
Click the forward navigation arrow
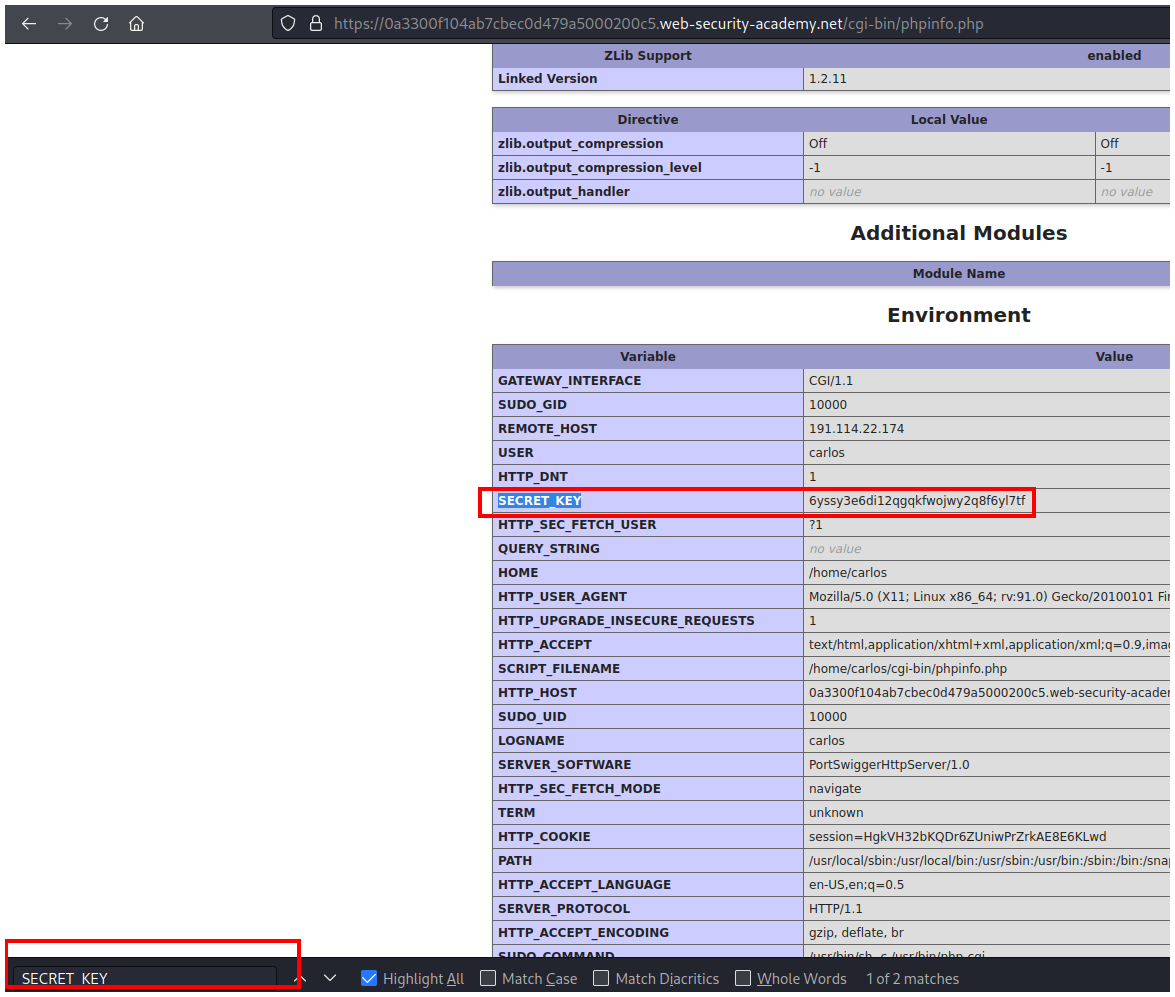coord(65,24)
